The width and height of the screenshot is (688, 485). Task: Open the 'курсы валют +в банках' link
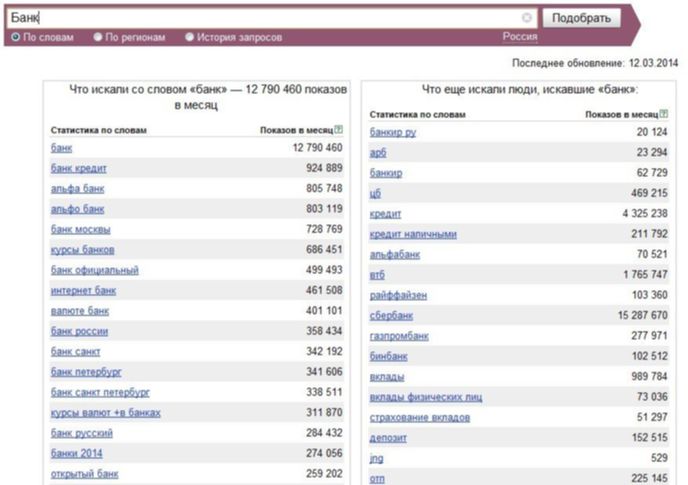click(106, 413)
